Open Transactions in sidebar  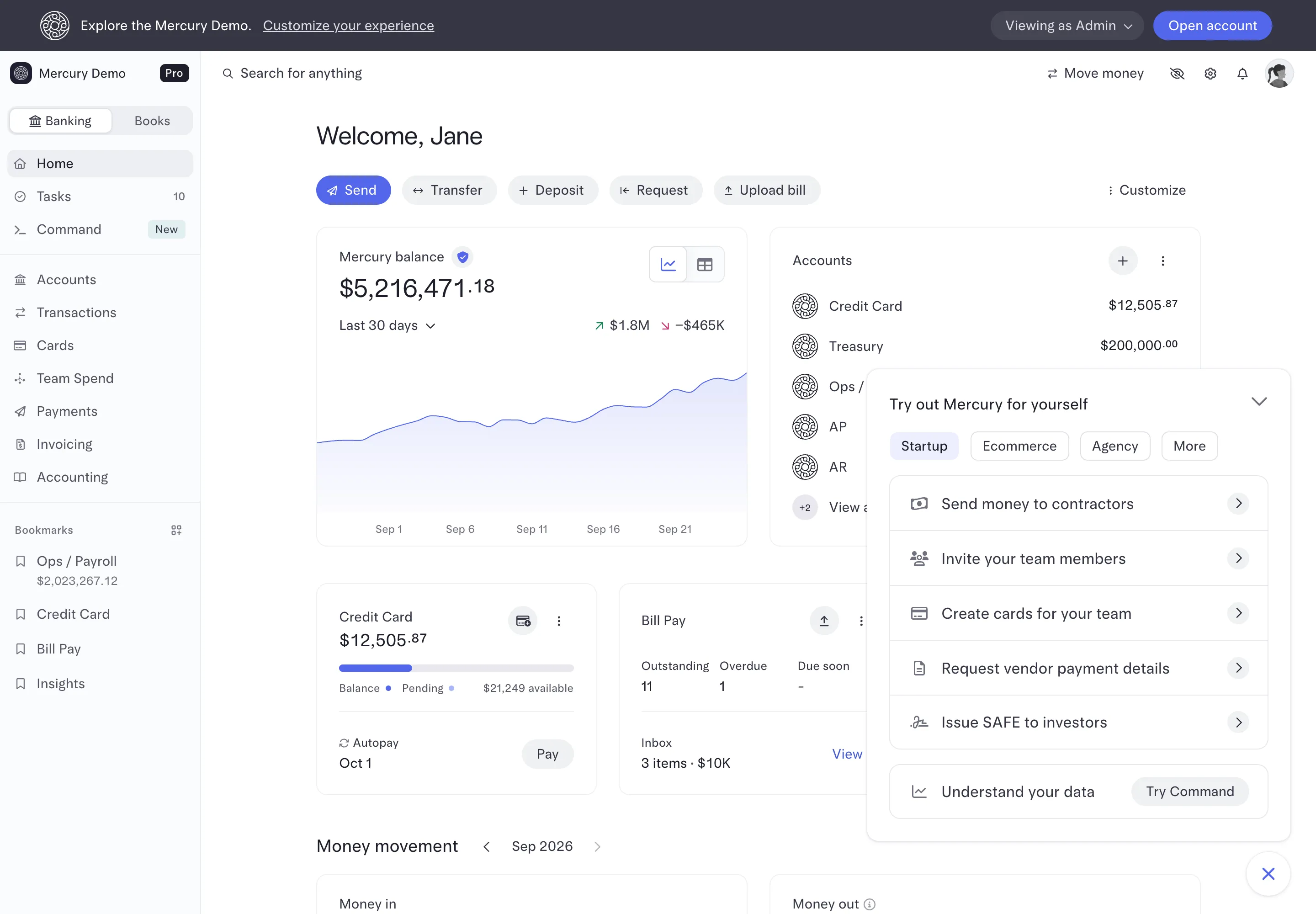coord(100,313)
